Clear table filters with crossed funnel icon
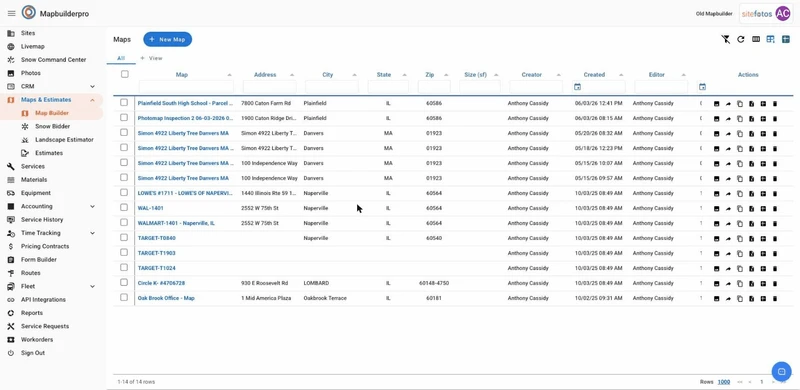Image resolution: width=800 pixels, height=390 pixels. 726,39
